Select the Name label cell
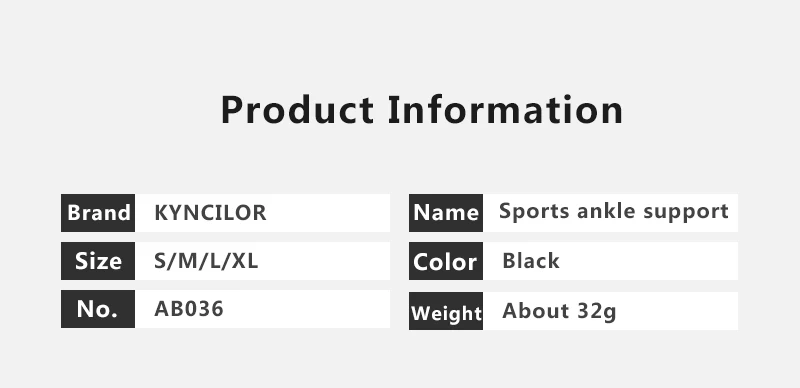The width and height of the screenshot is (800, 388). 446,213
